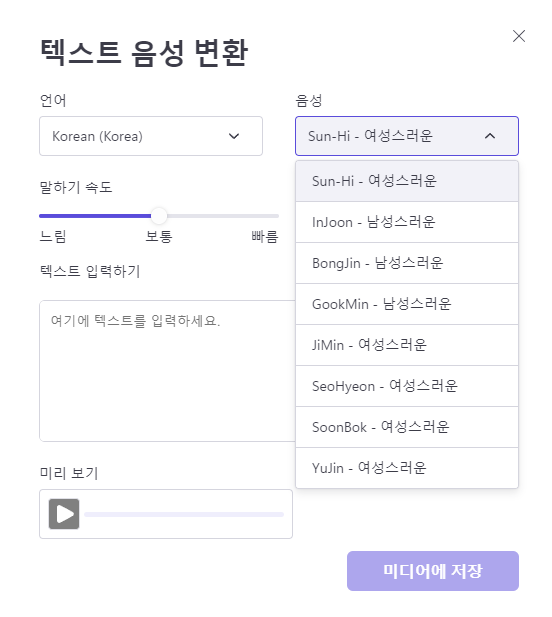Set speaking speed to 느림
Screen dimensions: 552x617
pos(53,236)
